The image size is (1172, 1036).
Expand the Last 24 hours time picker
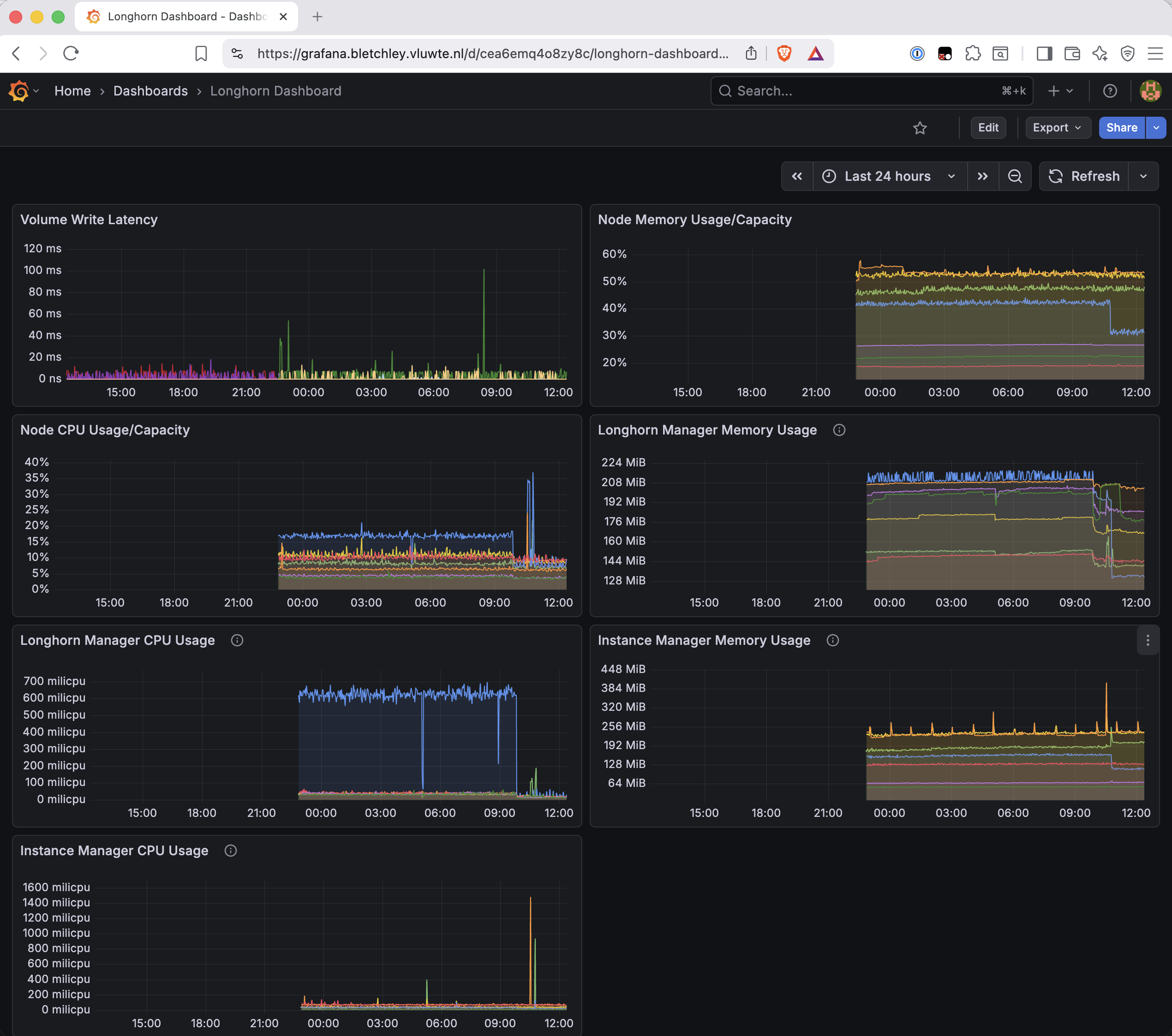click(x=890, y=176)
